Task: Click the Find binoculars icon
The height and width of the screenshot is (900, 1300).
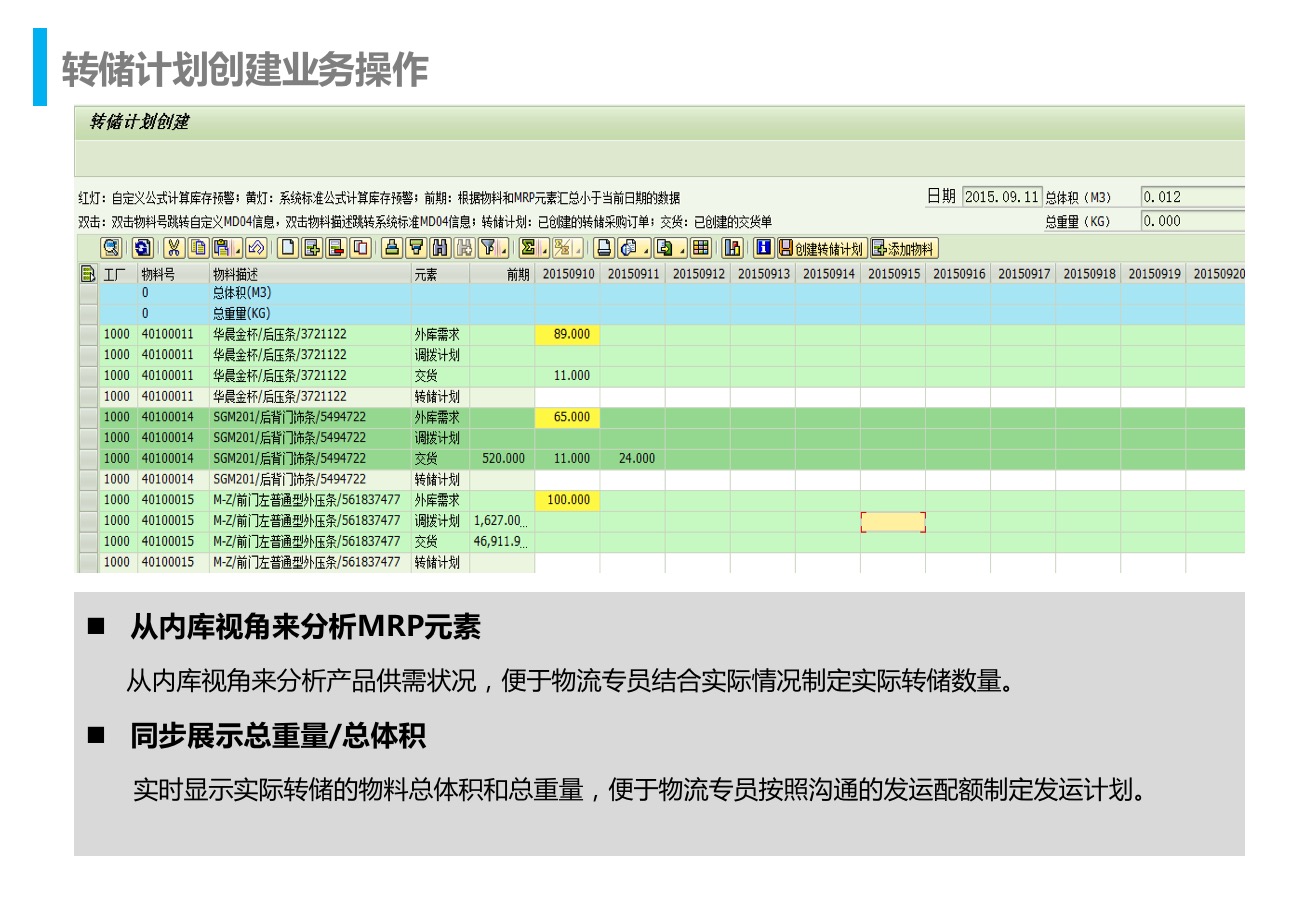Action: [440, 248]
